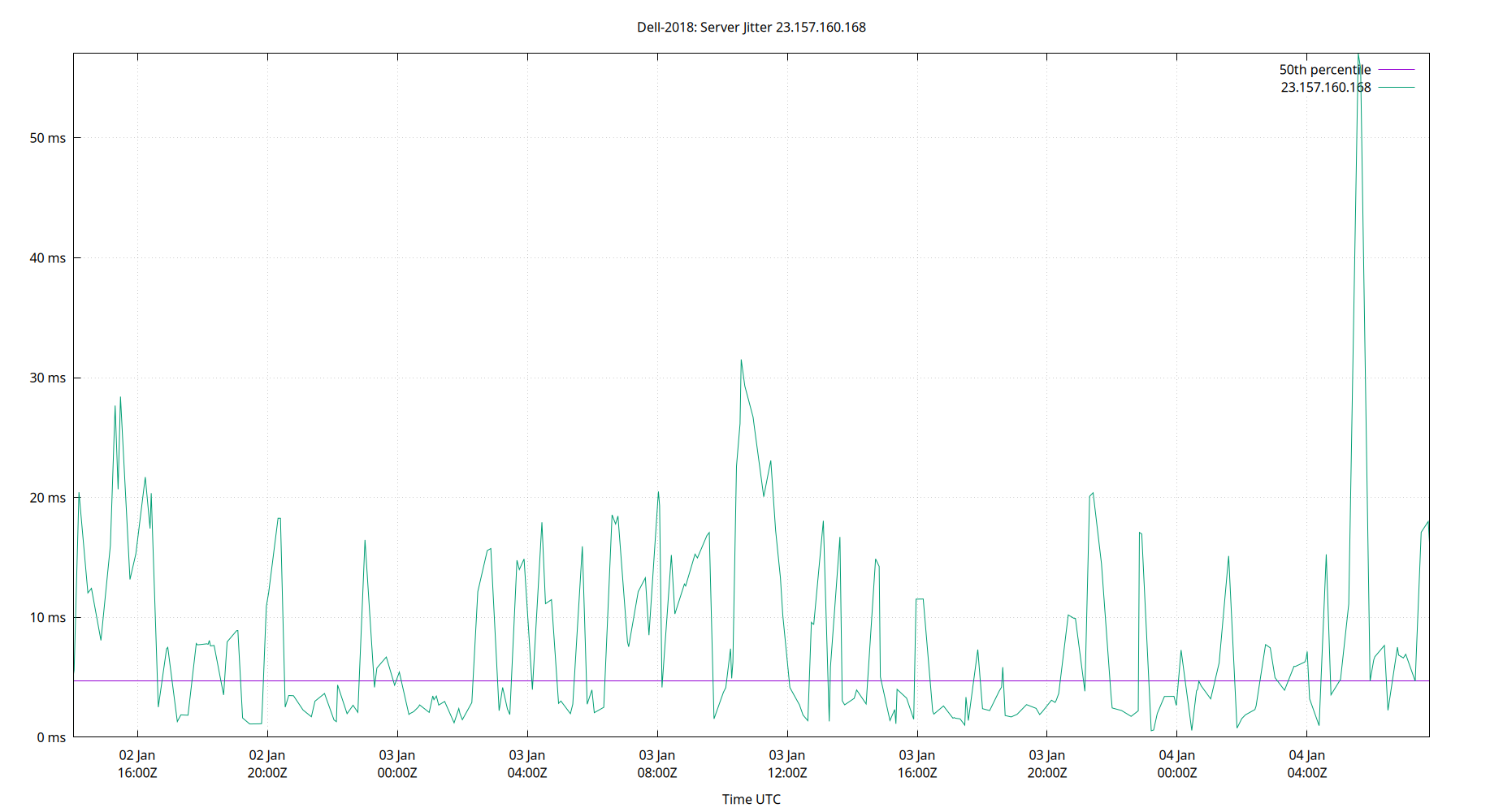The image size is (1503, 812).
Task: Click the 03 Jan 12:00Z x-axis label
Action: click(788, 763)
